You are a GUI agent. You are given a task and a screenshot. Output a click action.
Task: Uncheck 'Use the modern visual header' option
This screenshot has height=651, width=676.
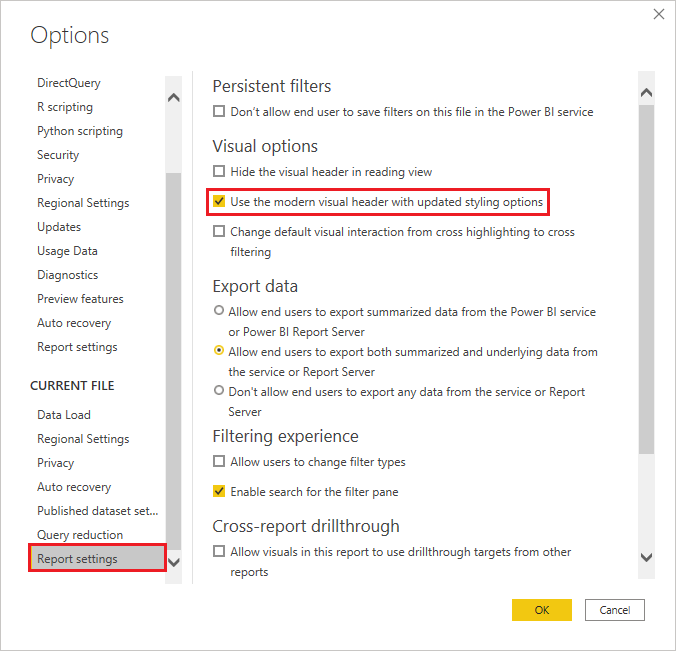pyautogui.click(x=219, y=201)
